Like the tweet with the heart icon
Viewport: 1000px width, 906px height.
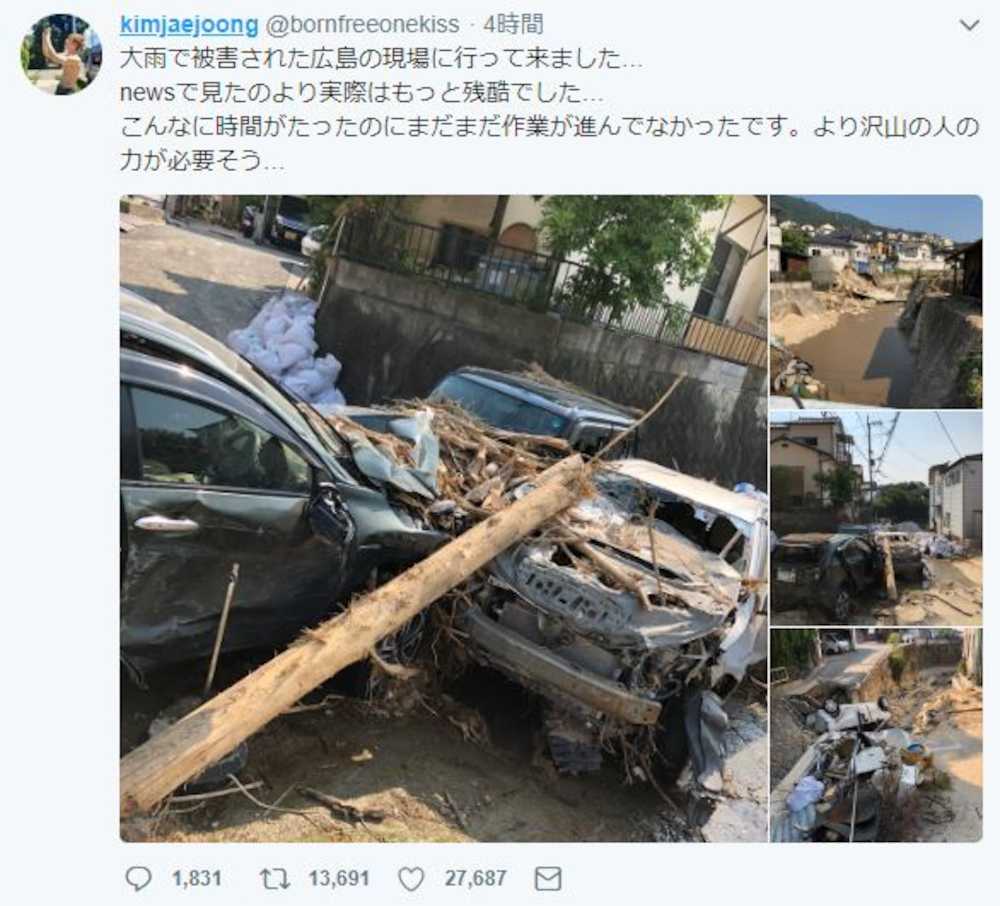coord(411,879)
